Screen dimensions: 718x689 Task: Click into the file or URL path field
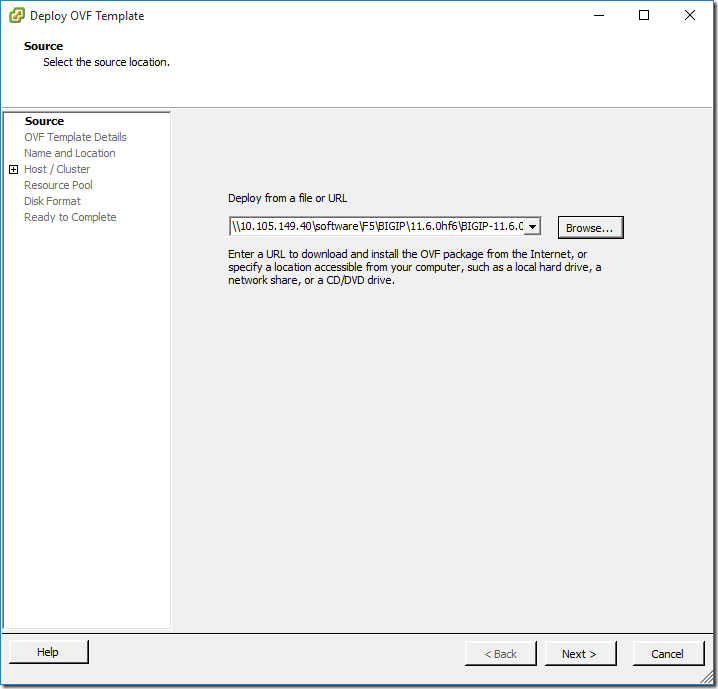[x=376, y=227]
